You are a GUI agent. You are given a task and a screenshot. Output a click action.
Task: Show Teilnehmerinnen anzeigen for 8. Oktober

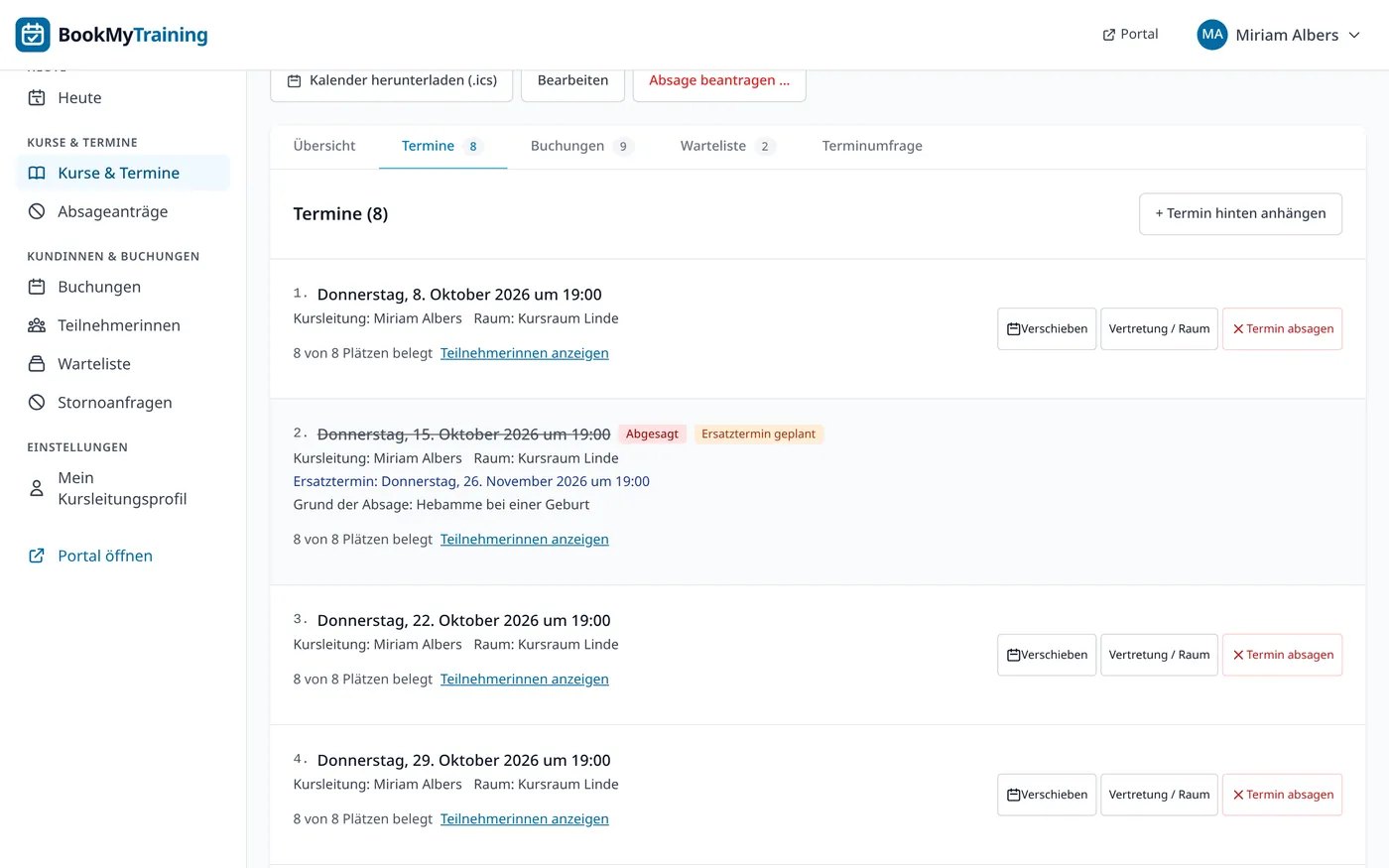(525, 353)
